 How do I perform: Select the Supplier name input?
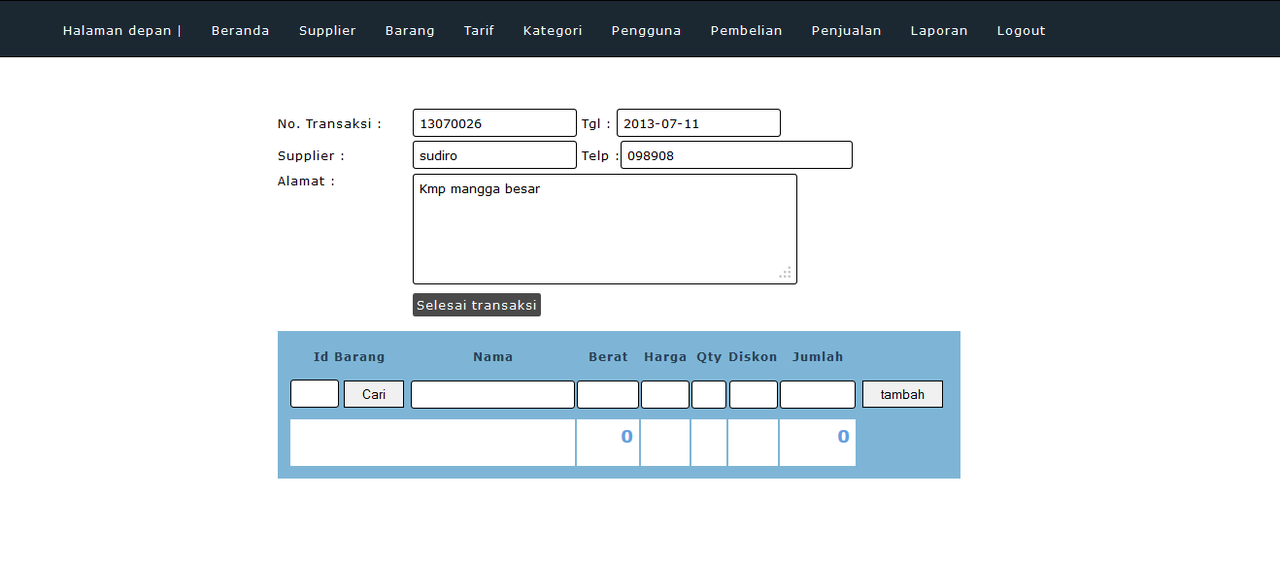494,155
